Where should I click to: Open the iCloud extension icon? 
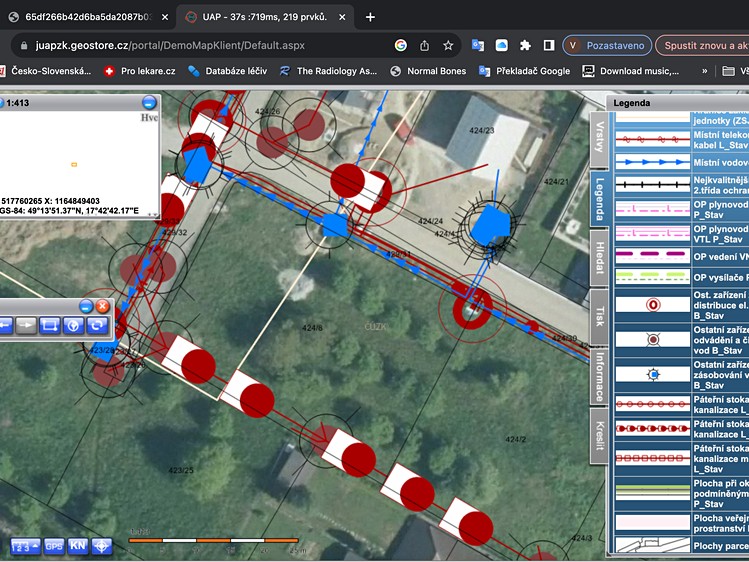click(501, 45)
